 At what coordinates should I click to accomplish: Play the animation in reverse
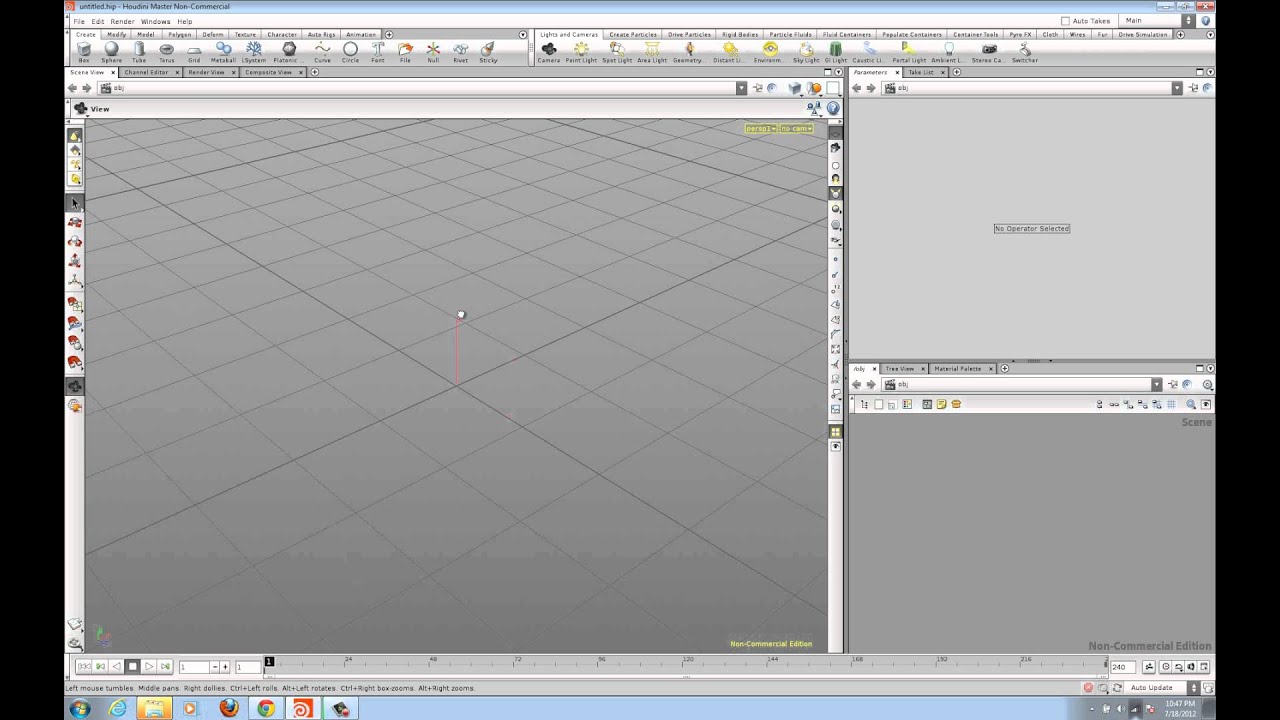pyautogui.click(x=116, y=667)
